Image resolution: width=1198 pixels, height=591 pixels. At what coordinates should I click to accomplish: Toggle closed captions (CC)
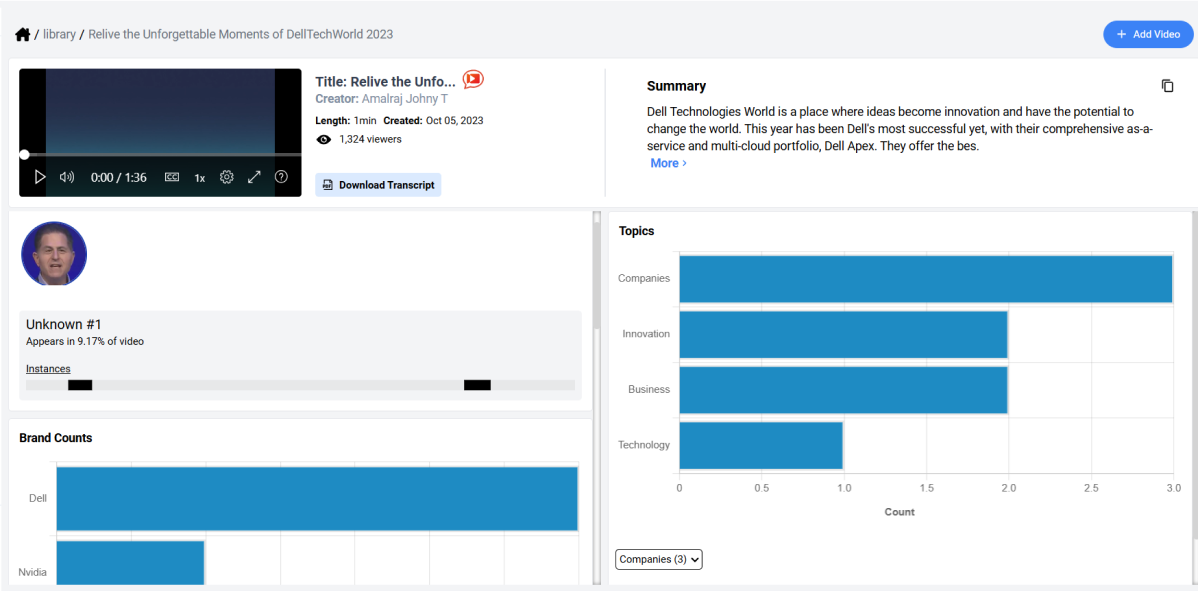pos(172,177)
